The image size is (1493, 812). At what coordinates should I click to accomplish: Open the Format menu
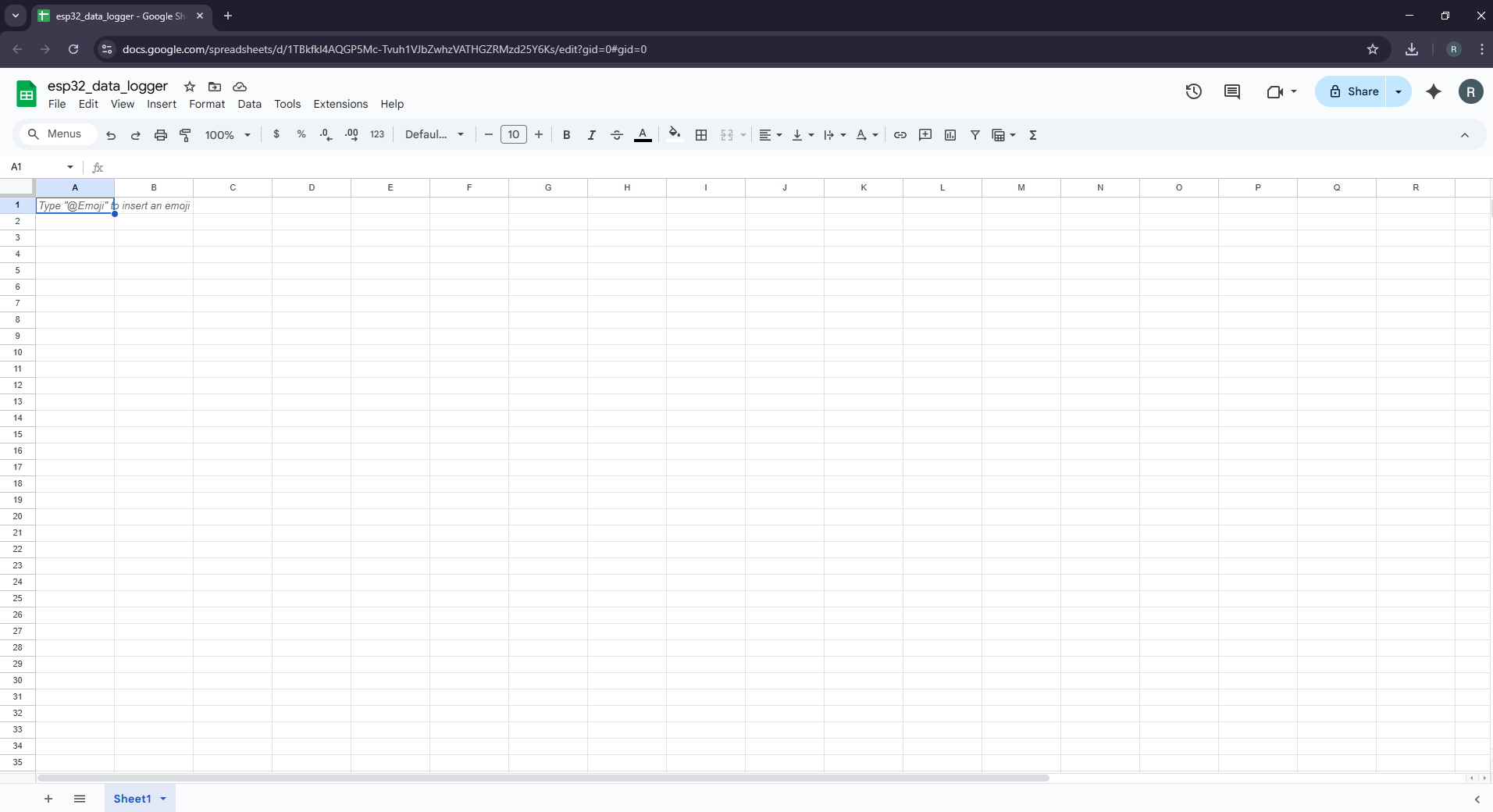[x=207, y=104]
